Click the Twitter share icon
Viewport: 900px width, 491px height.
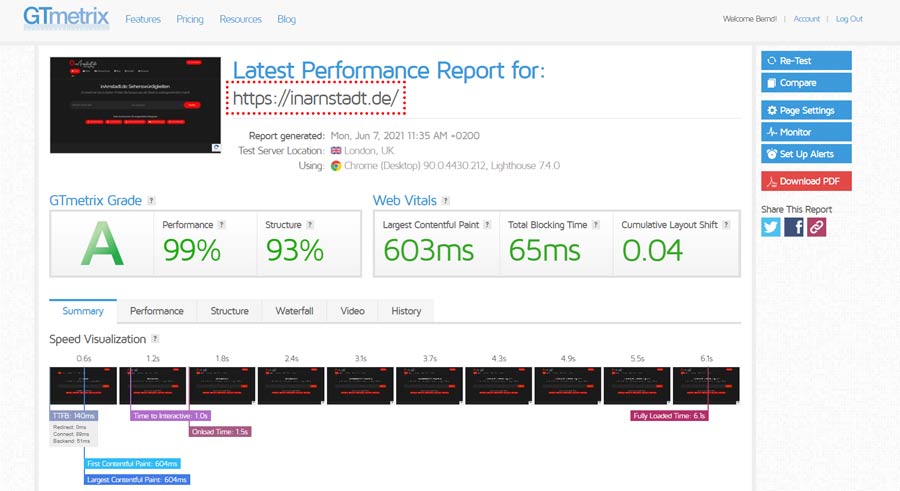[771, 227]
